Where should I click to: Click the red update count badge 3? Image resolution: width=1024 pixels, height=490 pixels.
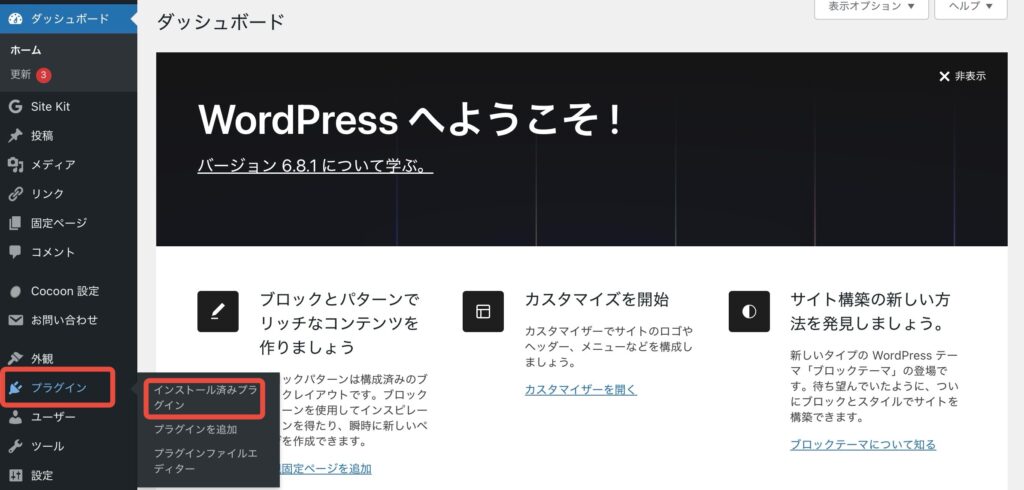point(43,75)
